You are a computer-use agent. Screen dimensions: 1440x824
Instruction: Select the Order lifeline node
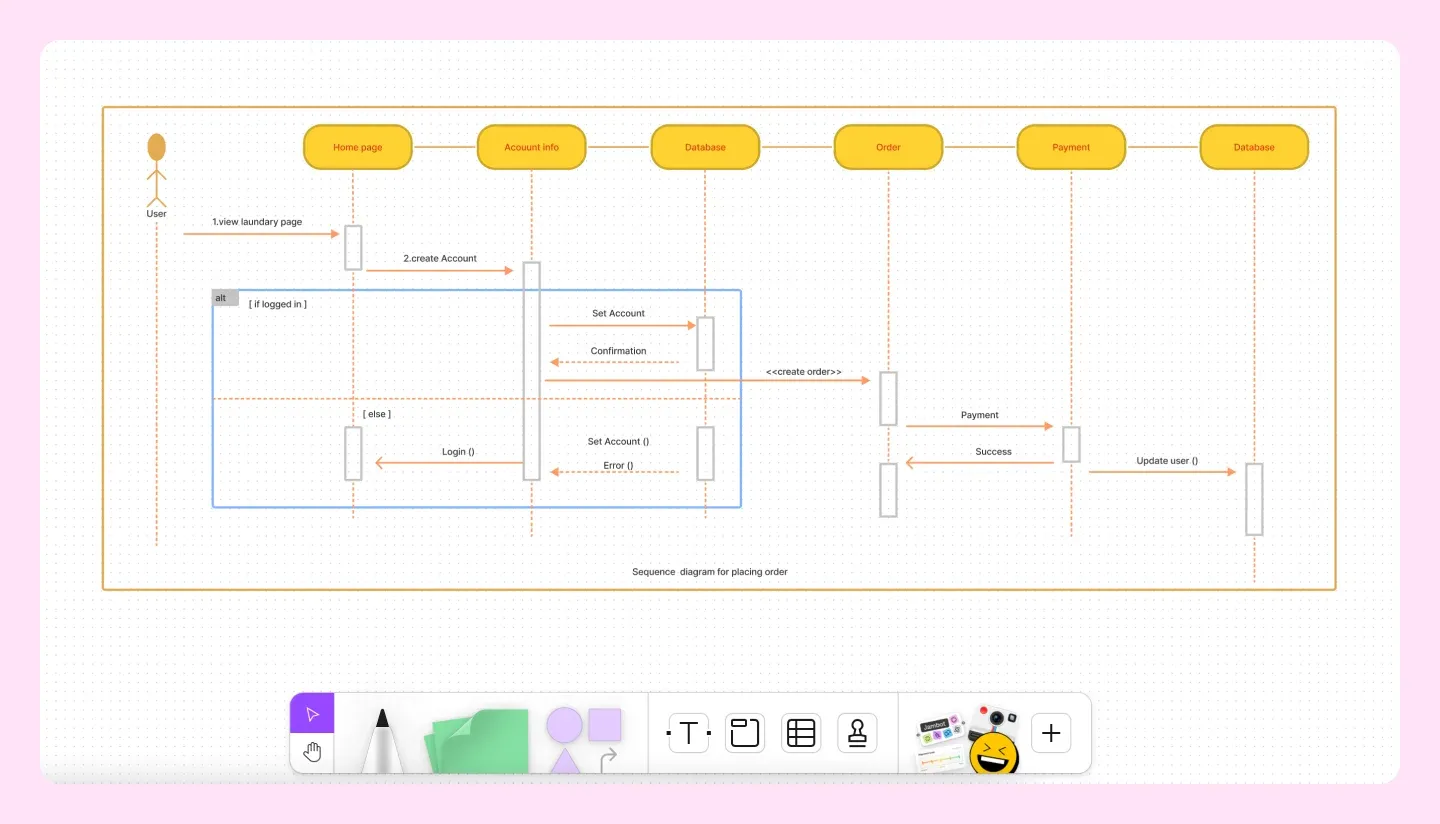888,147
